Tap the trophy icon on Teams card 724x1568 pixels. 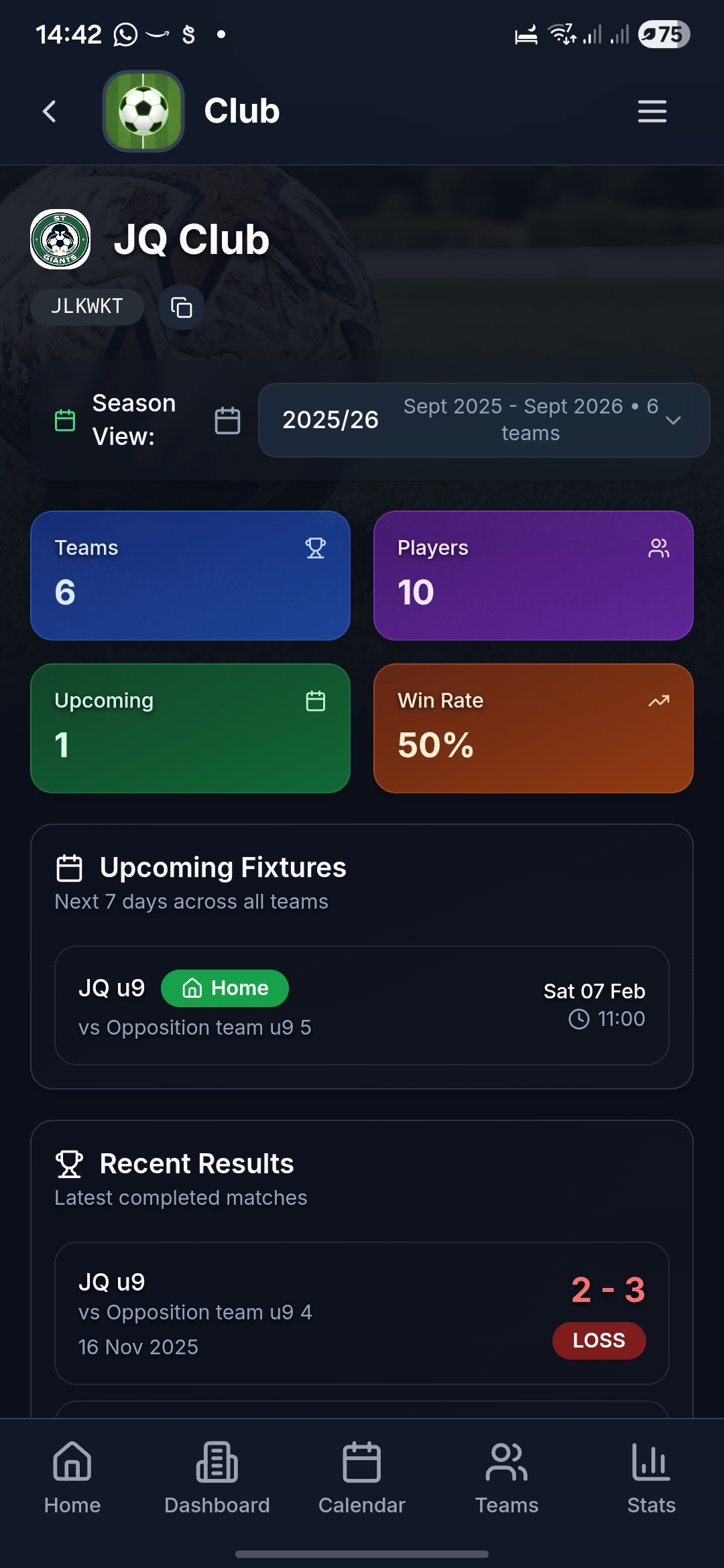(315, 548)
